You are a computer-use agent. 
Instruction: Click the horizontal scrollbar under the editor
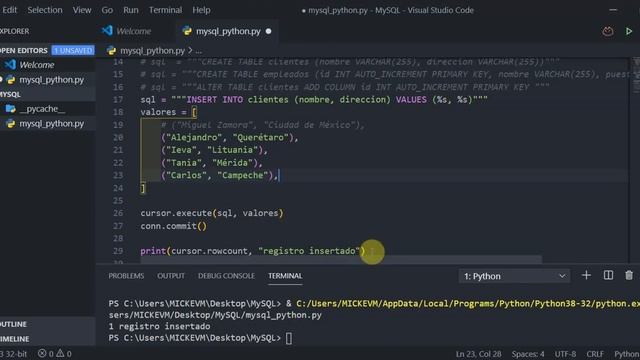[x=341, y=260]
